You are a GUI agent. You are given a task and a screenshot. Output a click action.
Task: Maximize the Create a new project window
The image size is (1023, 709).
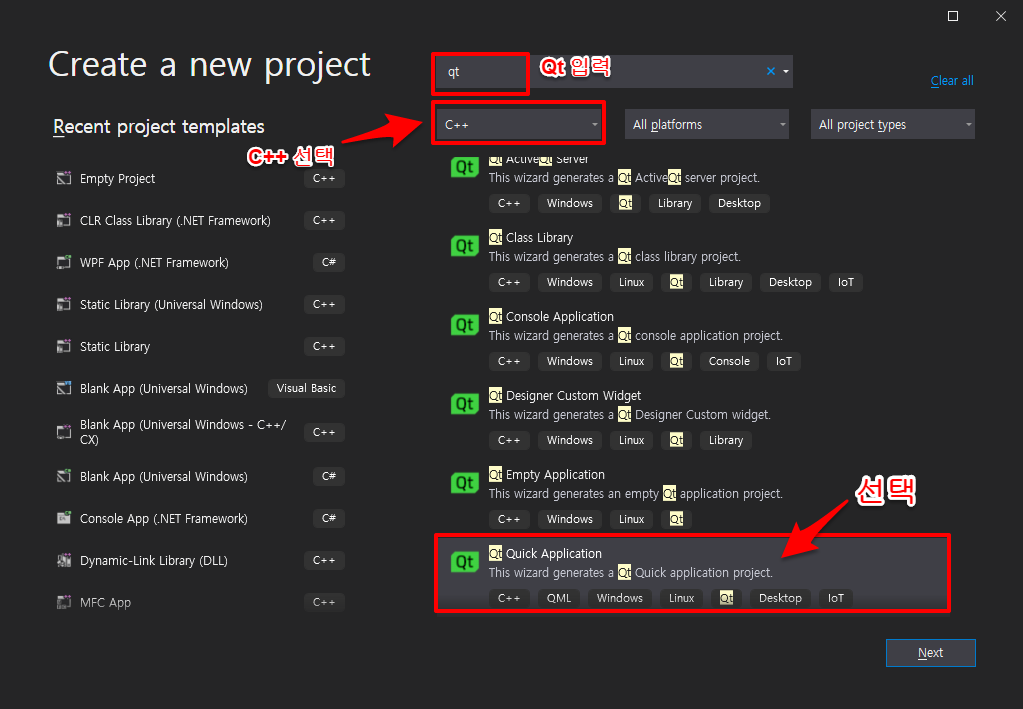pos(953,16)
